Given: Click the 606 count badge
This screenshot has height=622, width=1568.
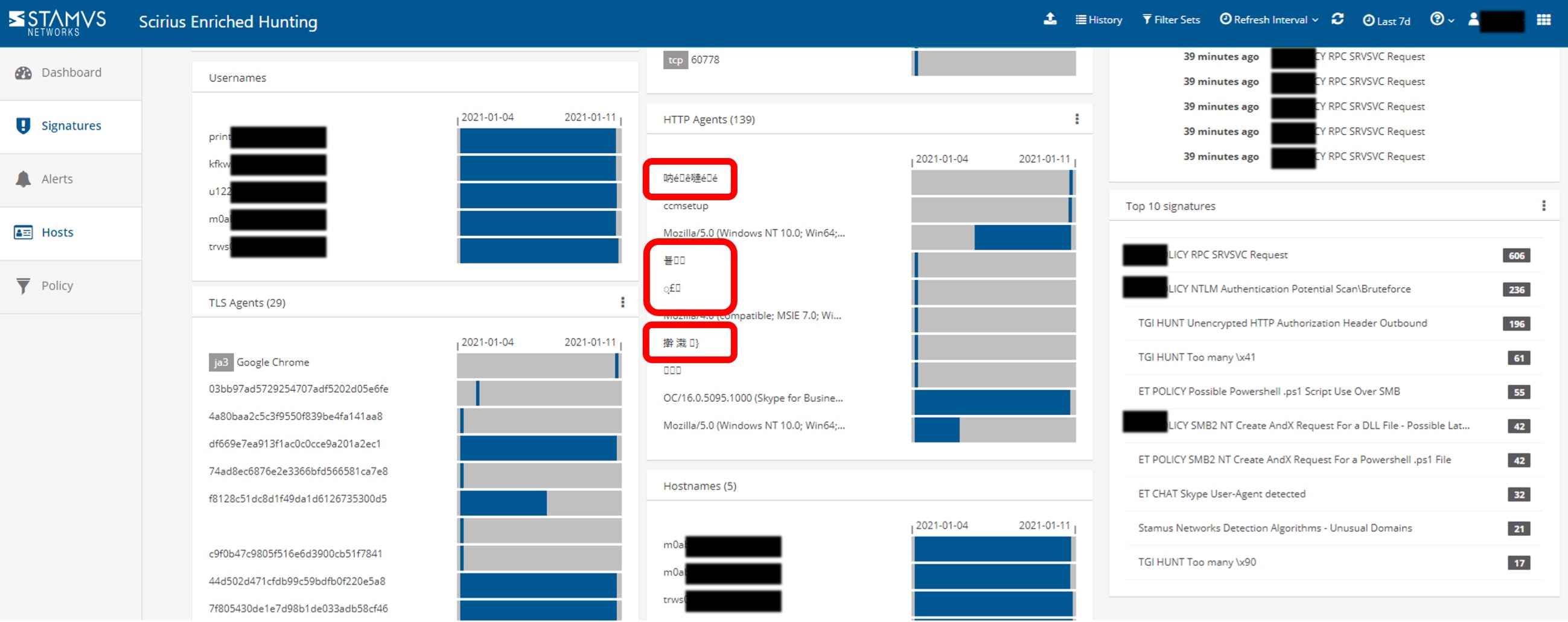Looking at the screenshot, I should coord(1515,256).
